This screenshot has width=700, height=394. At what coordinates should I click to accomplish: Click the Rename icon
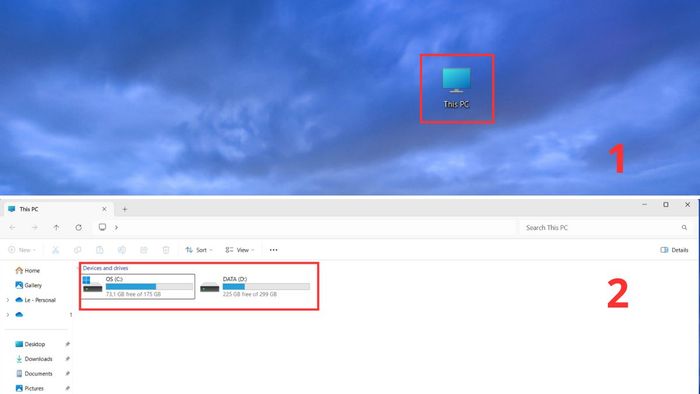click(x=121, y=250)
